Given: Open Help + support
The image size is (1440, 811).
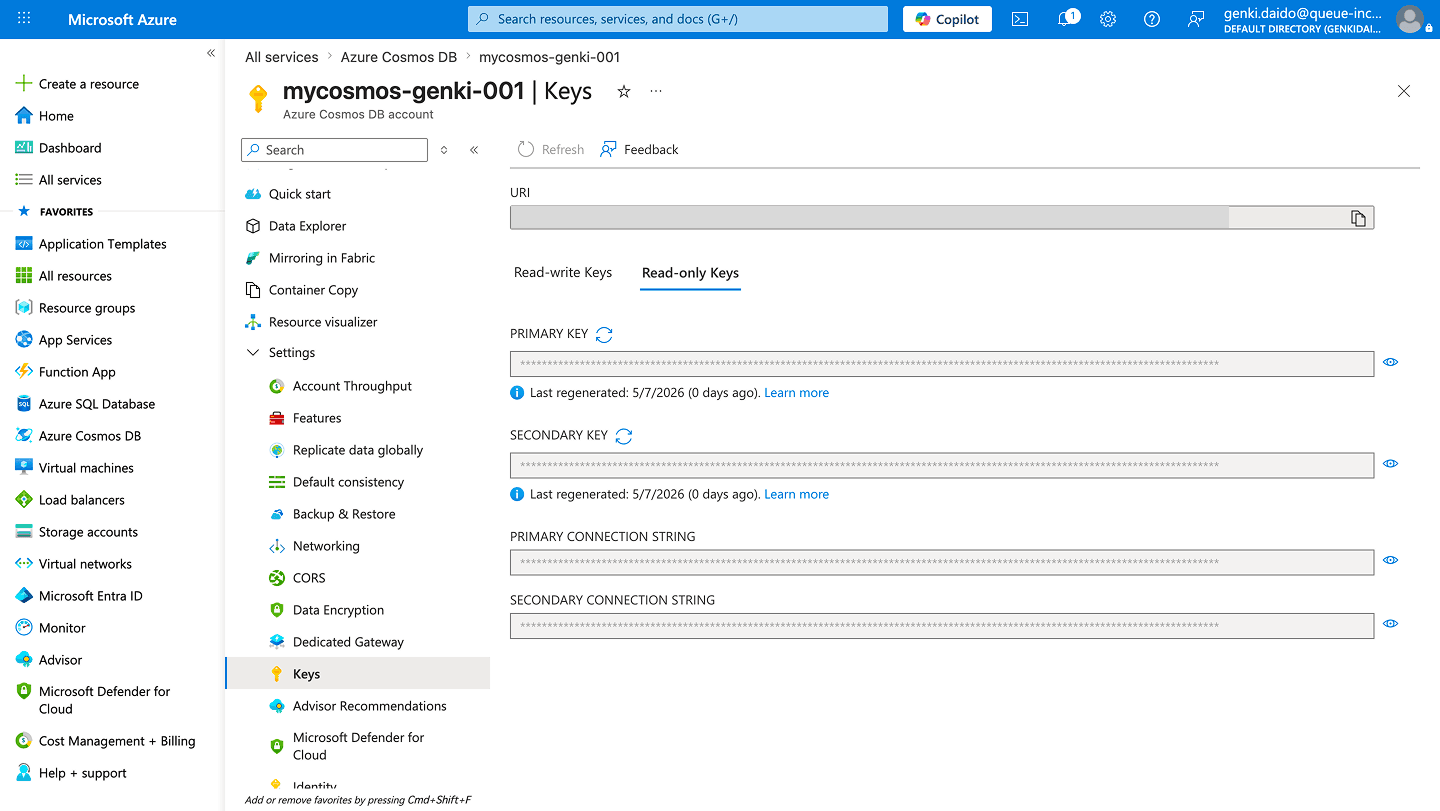Looking at the screenshot, I should pos(71,773).
